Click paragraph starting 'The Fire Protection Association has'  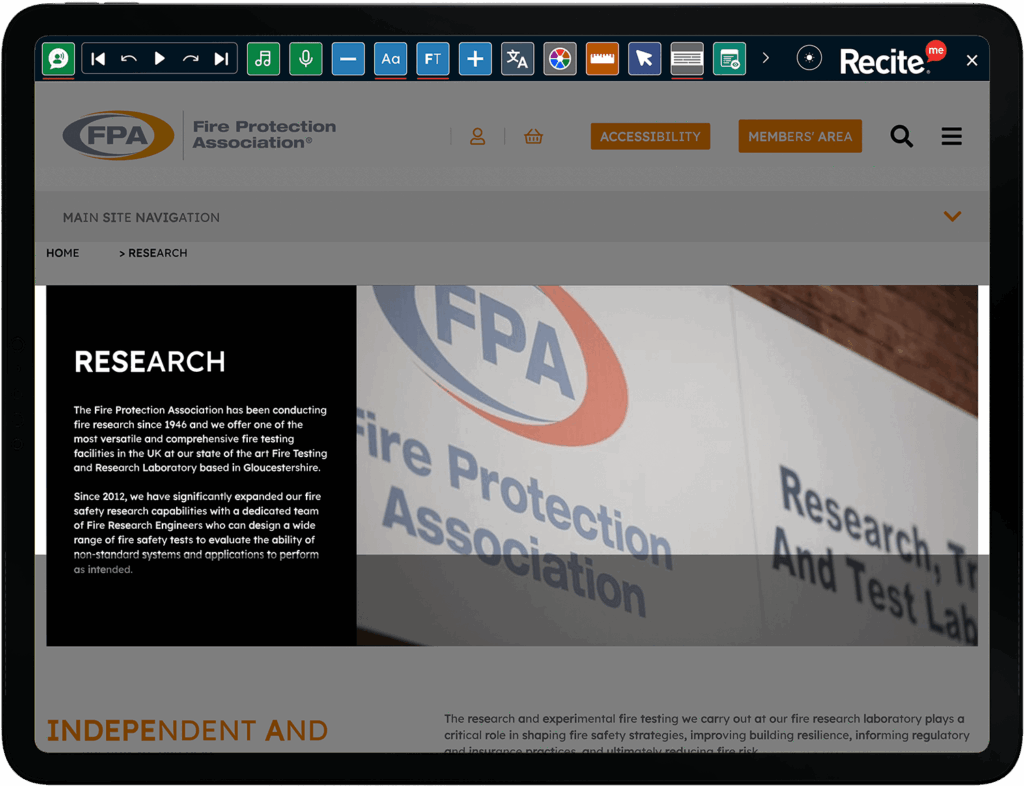click(x=200, y=439)
